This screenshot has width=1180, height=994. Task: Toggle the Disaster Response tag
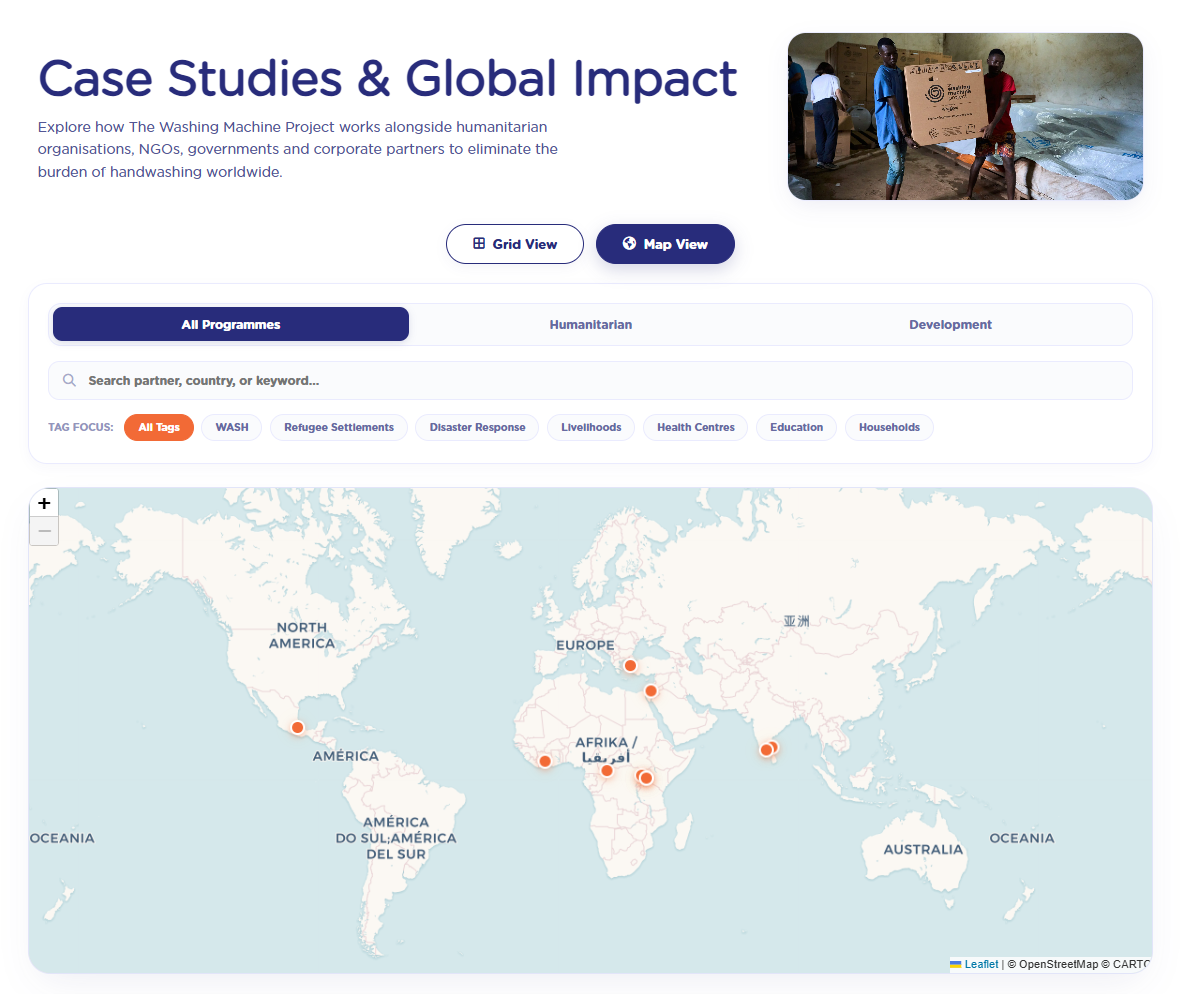coord(477,427)
